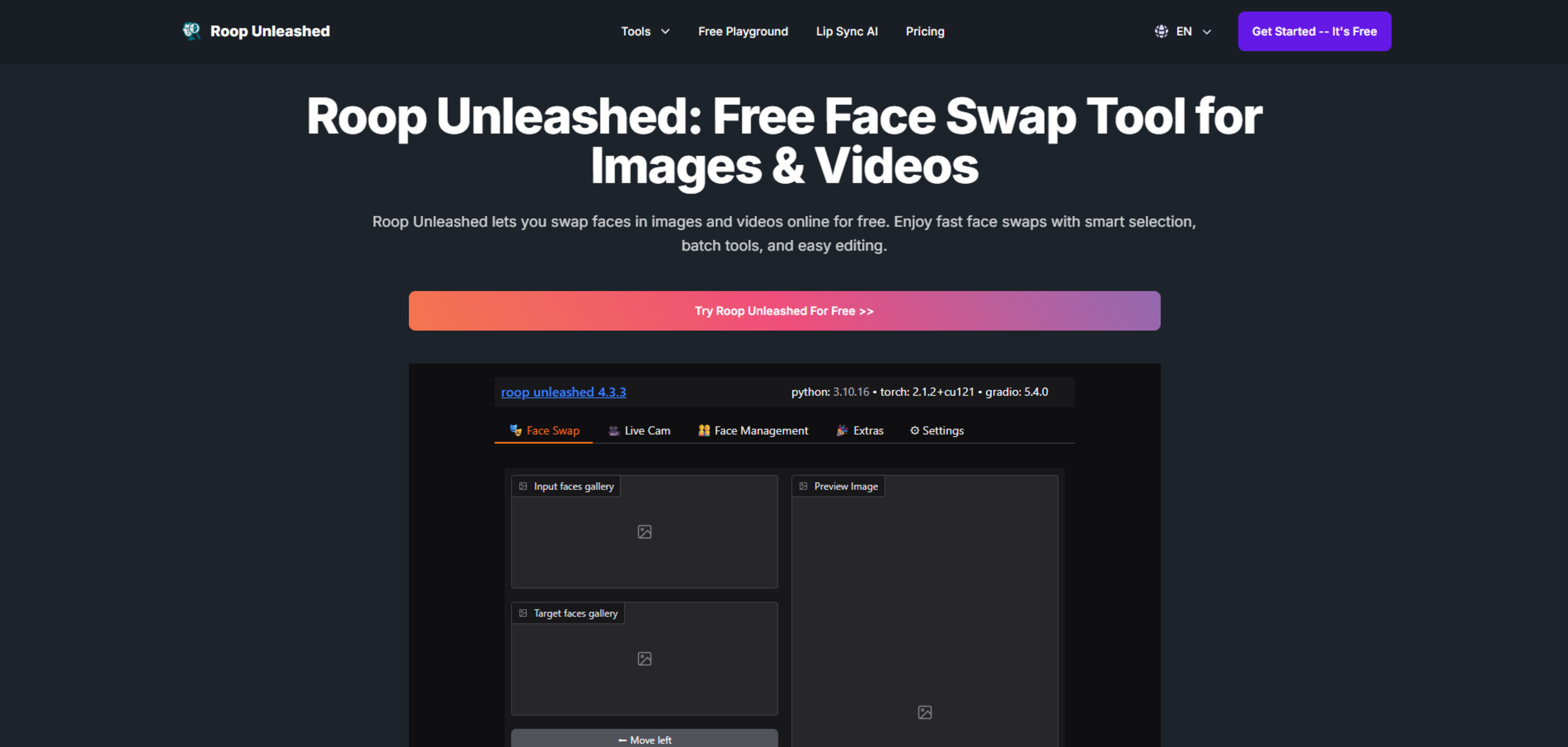
Task: Click Get Started -- It's Free button
Action: point(1314,31)
